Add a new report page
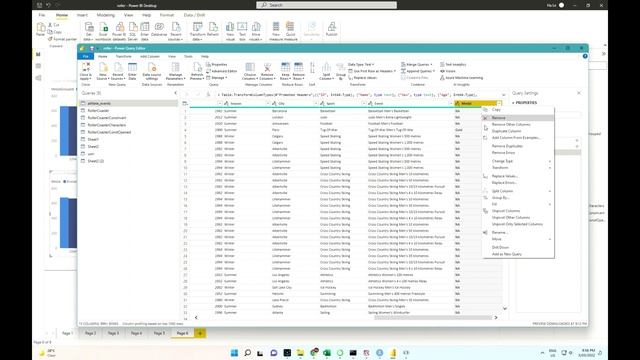This screenshot has width=640, height=360. (200, 333)
